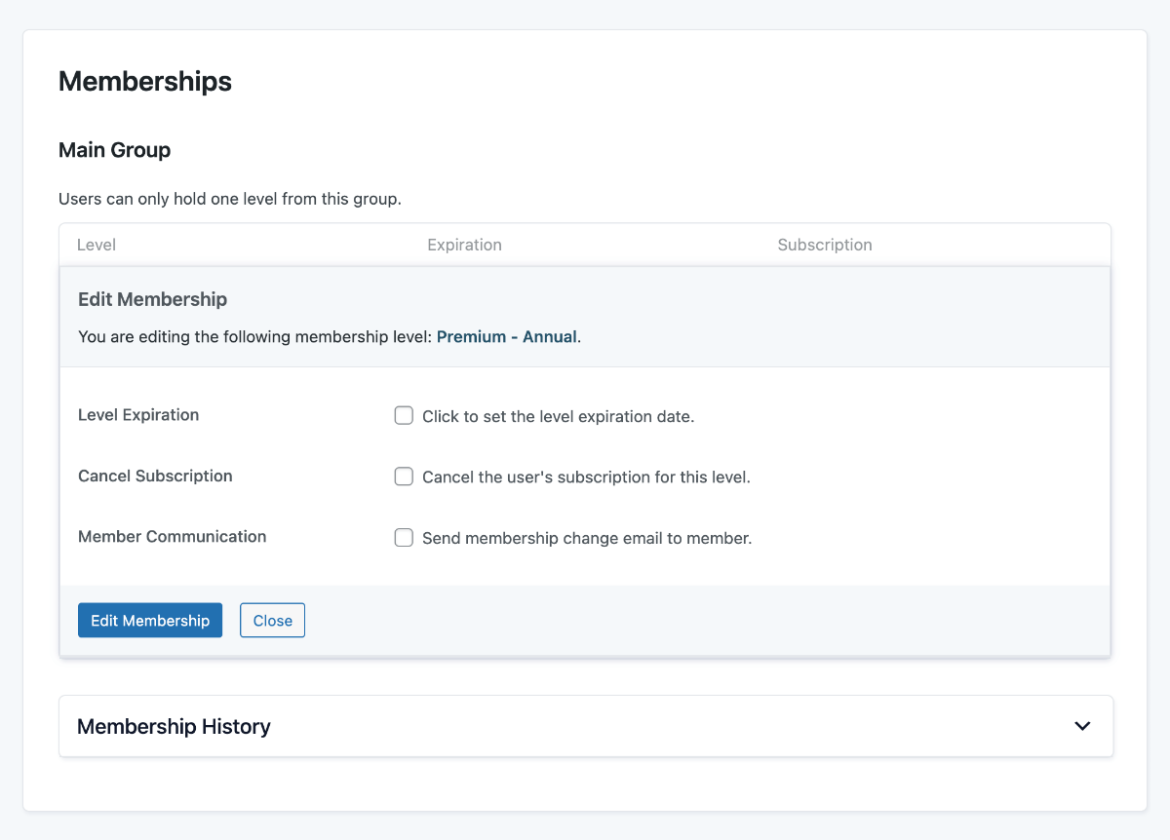The height and width of the screenshot is (840, 1170).
Task: Click 'Cancel the user's subscription for this level' text
Action: [586, 477]
